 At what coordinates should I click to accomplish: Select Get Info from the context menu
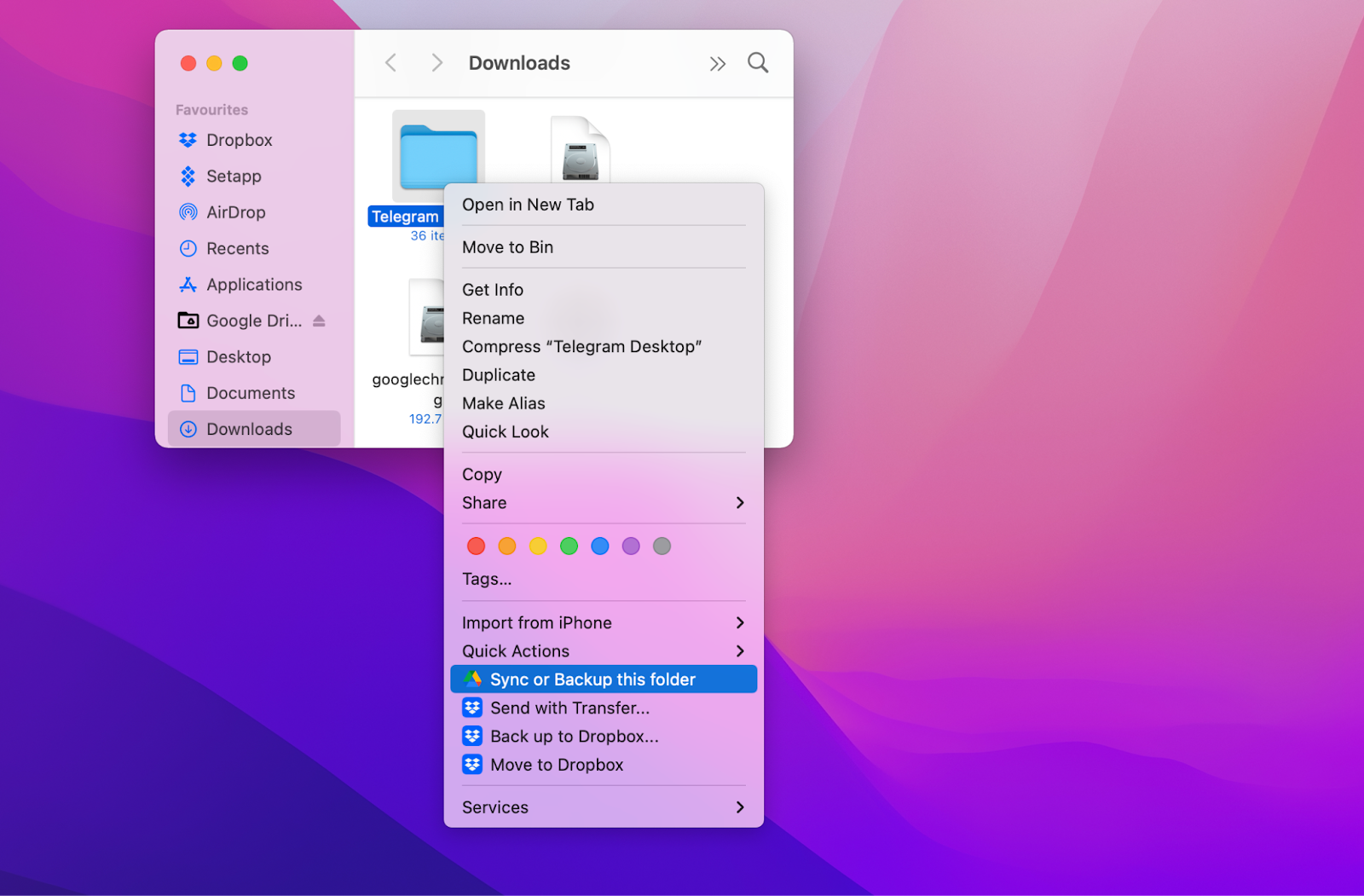pos(493,290)
